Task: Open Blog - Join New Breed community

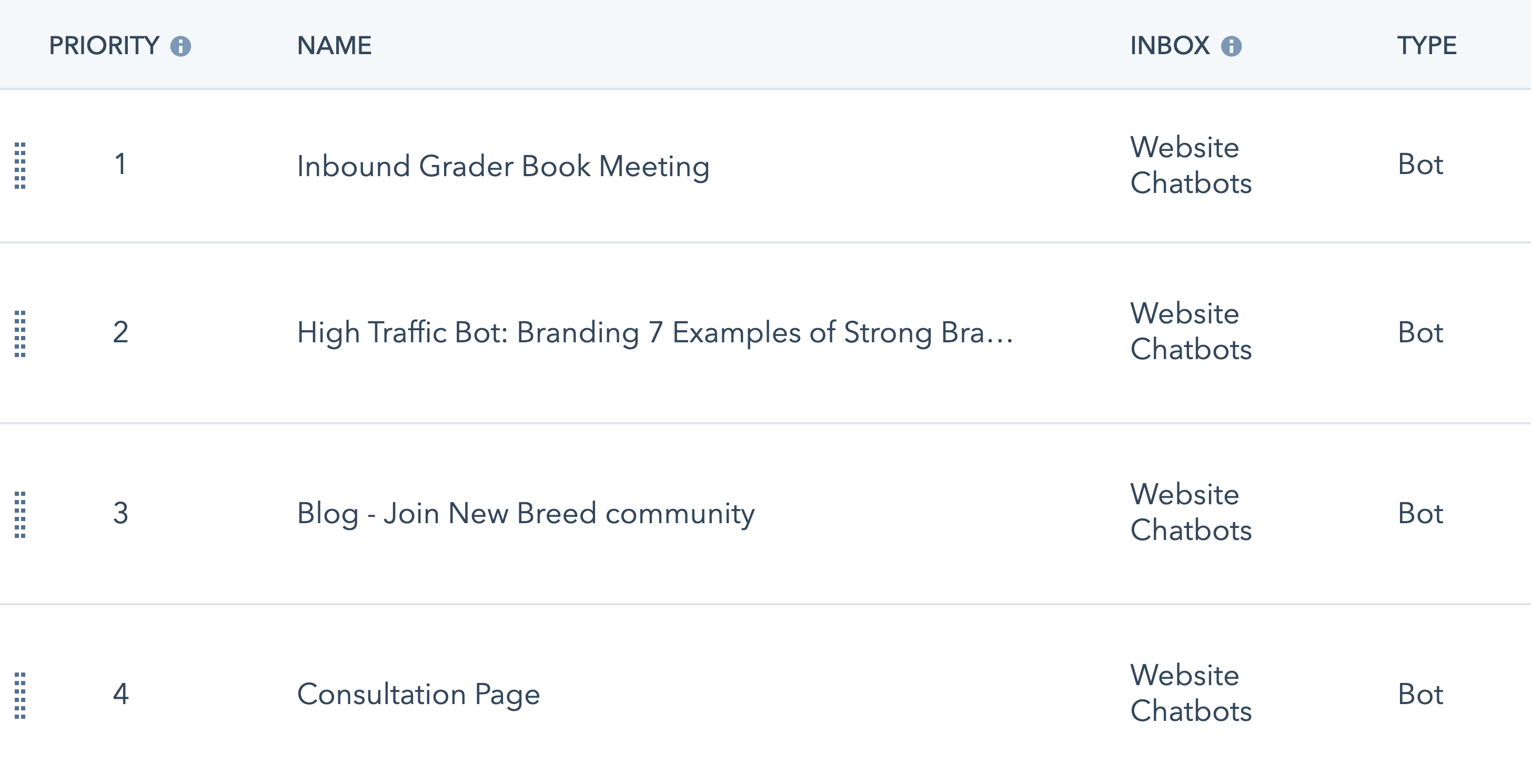Action: [526, 513]
